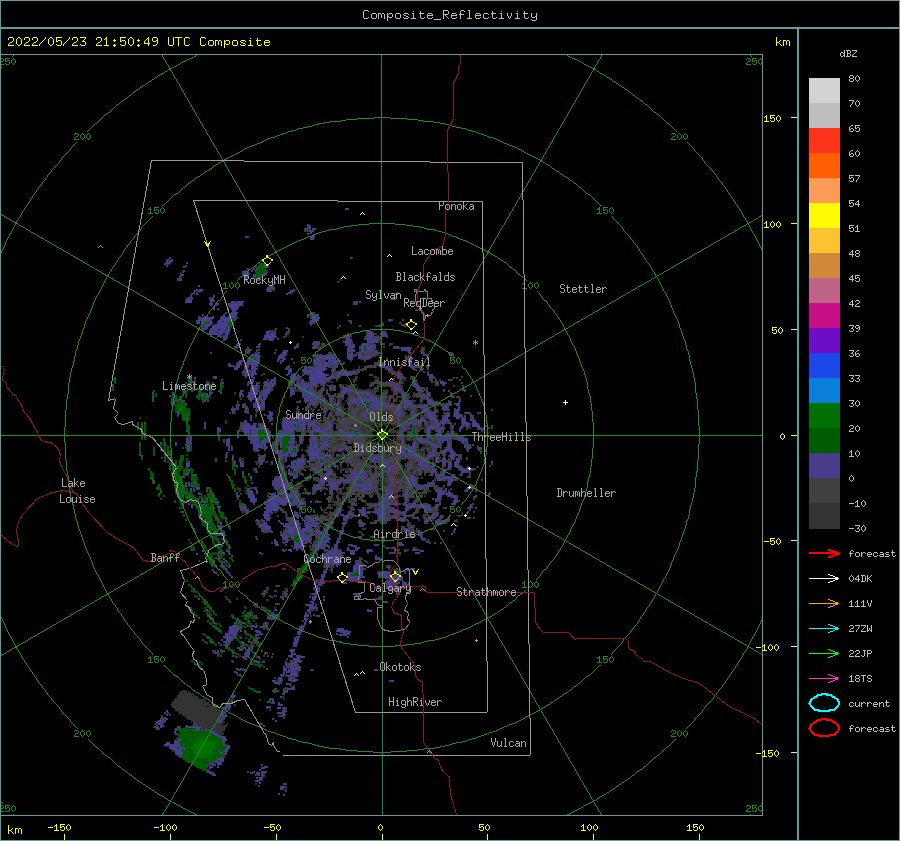Click the light gray 80 dBZ swatch
This screenshot has height=841, width=900.
click(824, 91)
